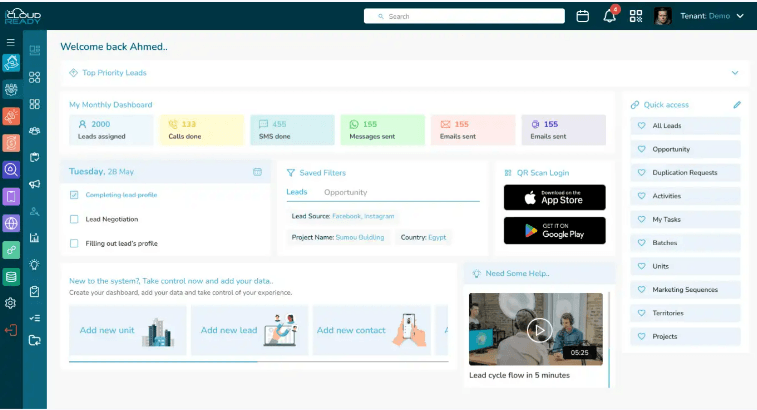This screenshot has width=757, height=410.
Task: Edit Quick access with pencil icon
Action: click(x=737, y=105)
